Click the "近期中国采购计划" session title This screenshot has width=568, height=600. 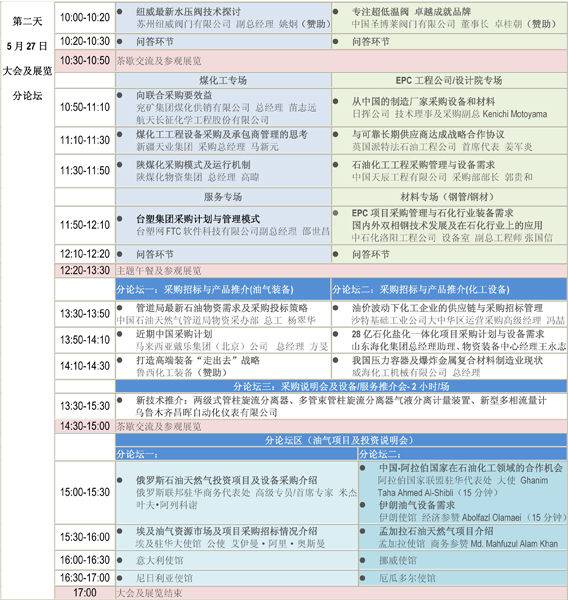[x=174, y=334]
